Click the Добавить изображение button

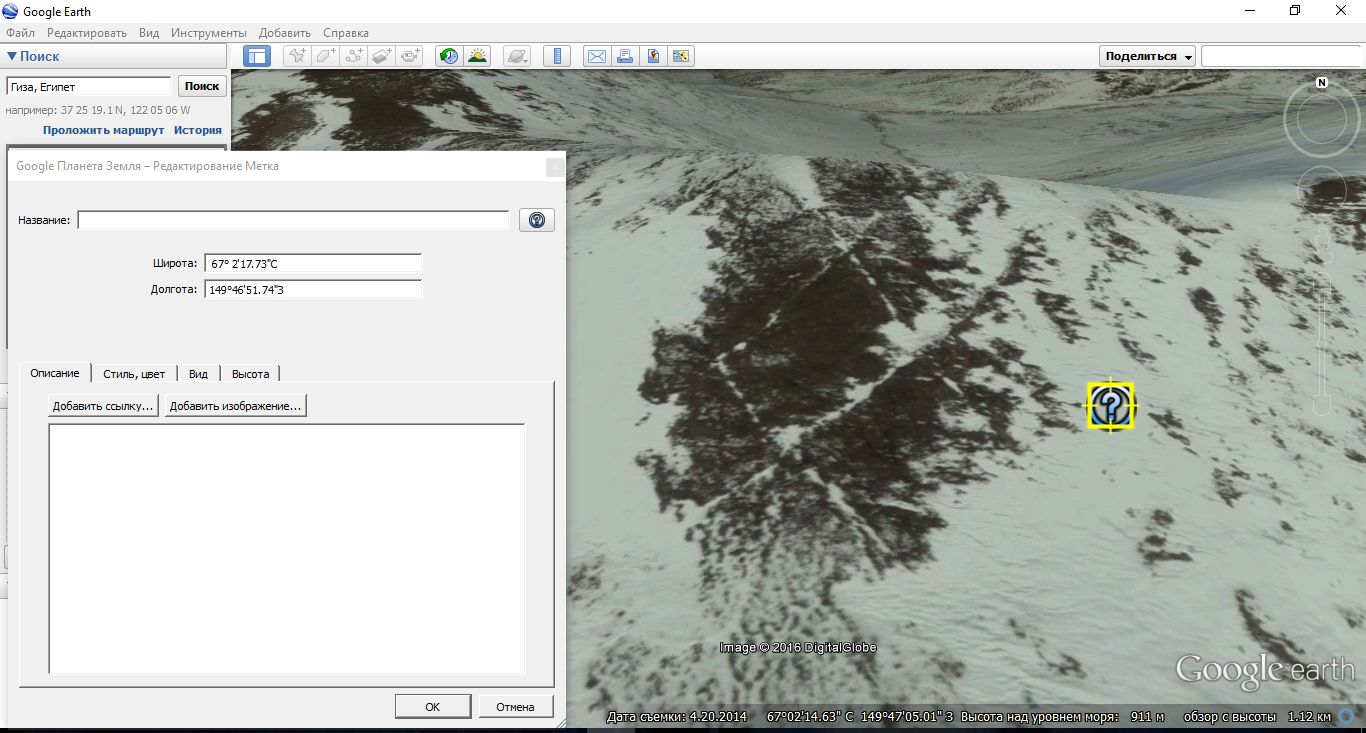pos(235,406)
